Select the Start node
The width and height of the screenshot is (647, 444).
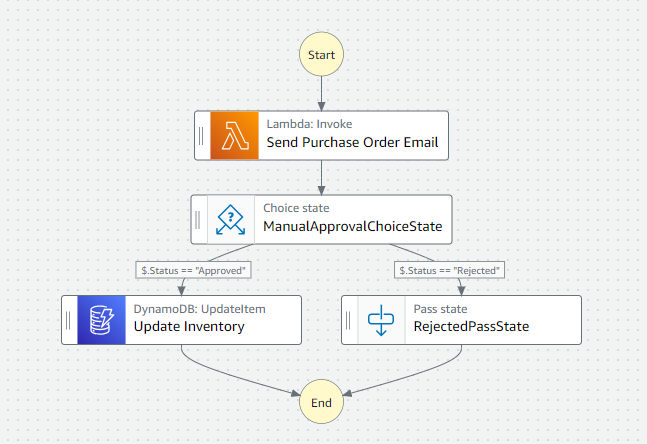pos(321,54)
